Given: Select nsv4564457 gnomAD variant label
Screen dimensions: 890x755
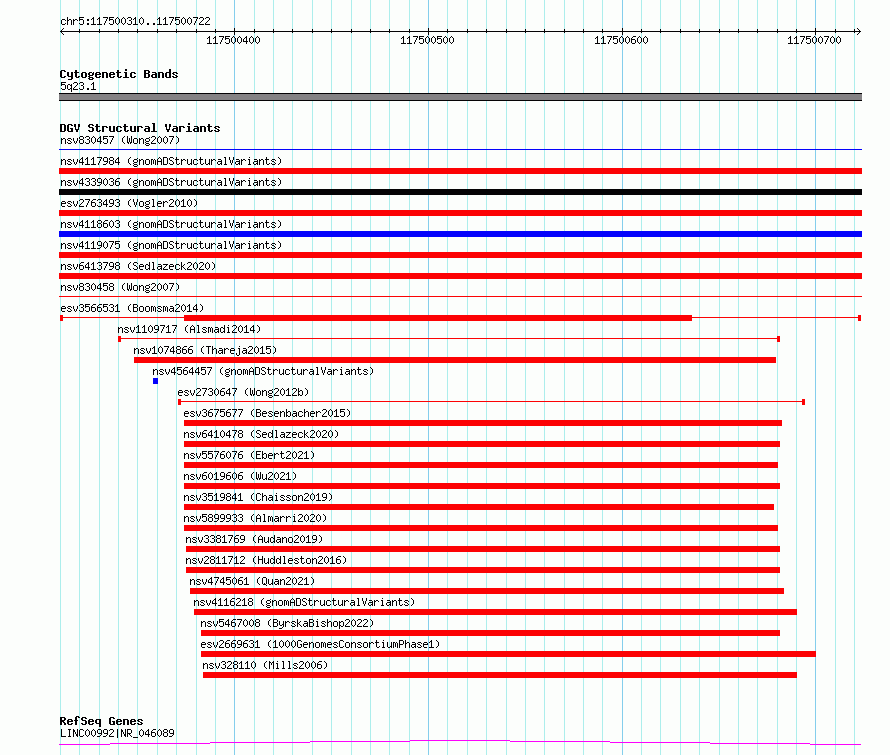Looking at the screenshot, I should (x=263, y=371).
